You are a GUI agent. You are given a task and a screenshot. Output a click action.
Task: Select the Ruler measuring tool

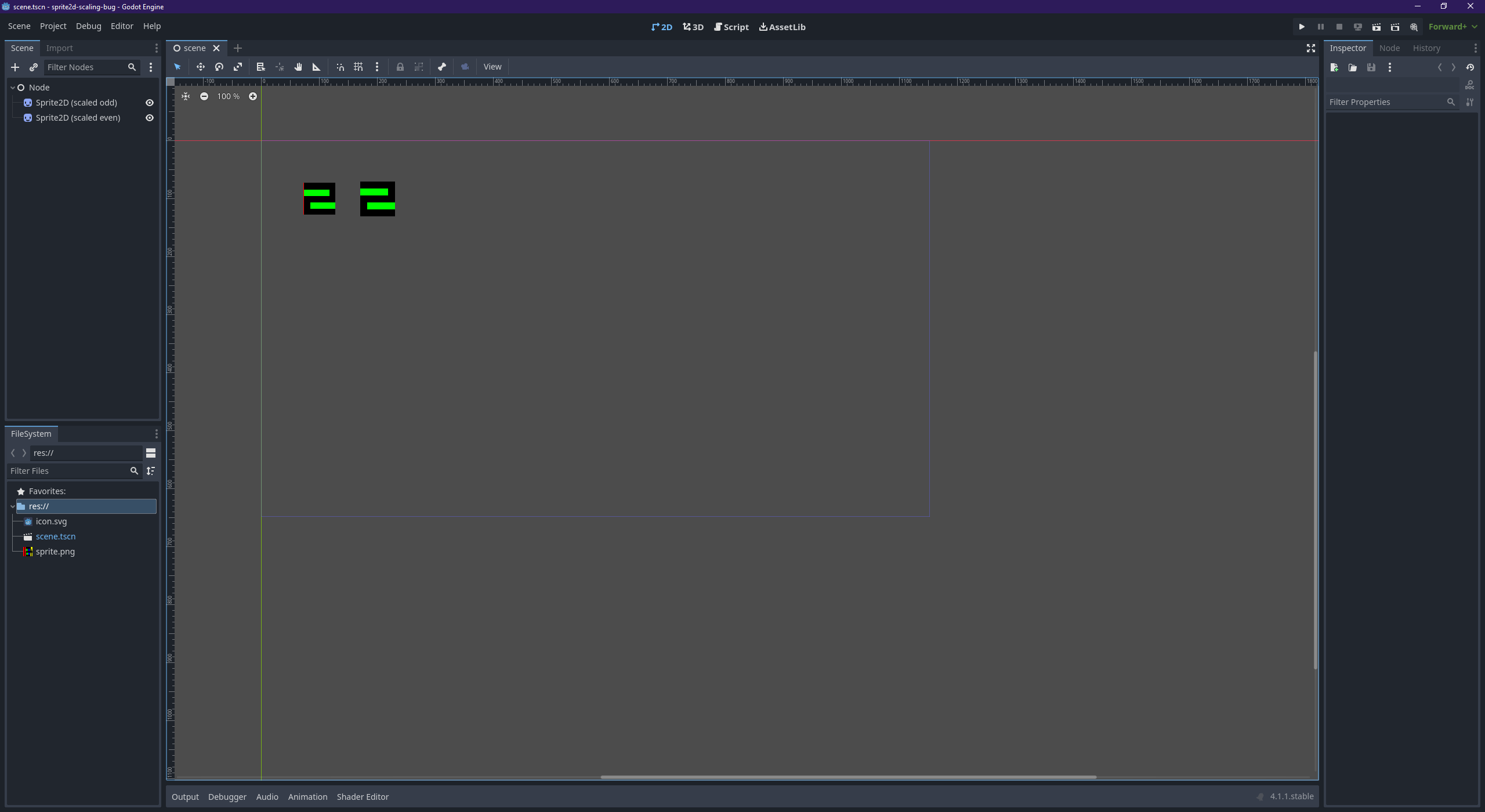(316, 67)
